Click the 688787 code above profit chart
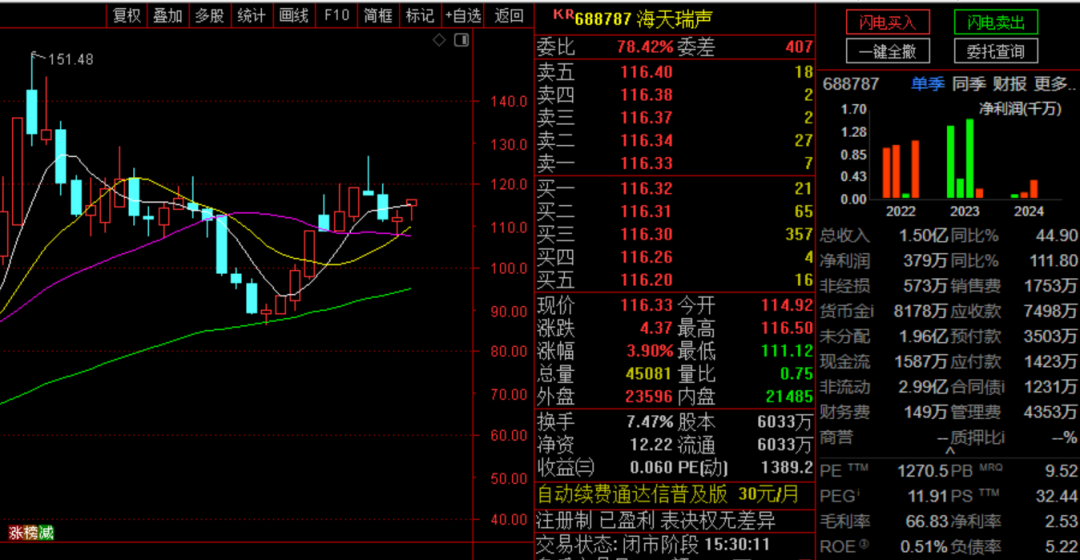This screenshot has width=1080, height=560. point(851,84)
